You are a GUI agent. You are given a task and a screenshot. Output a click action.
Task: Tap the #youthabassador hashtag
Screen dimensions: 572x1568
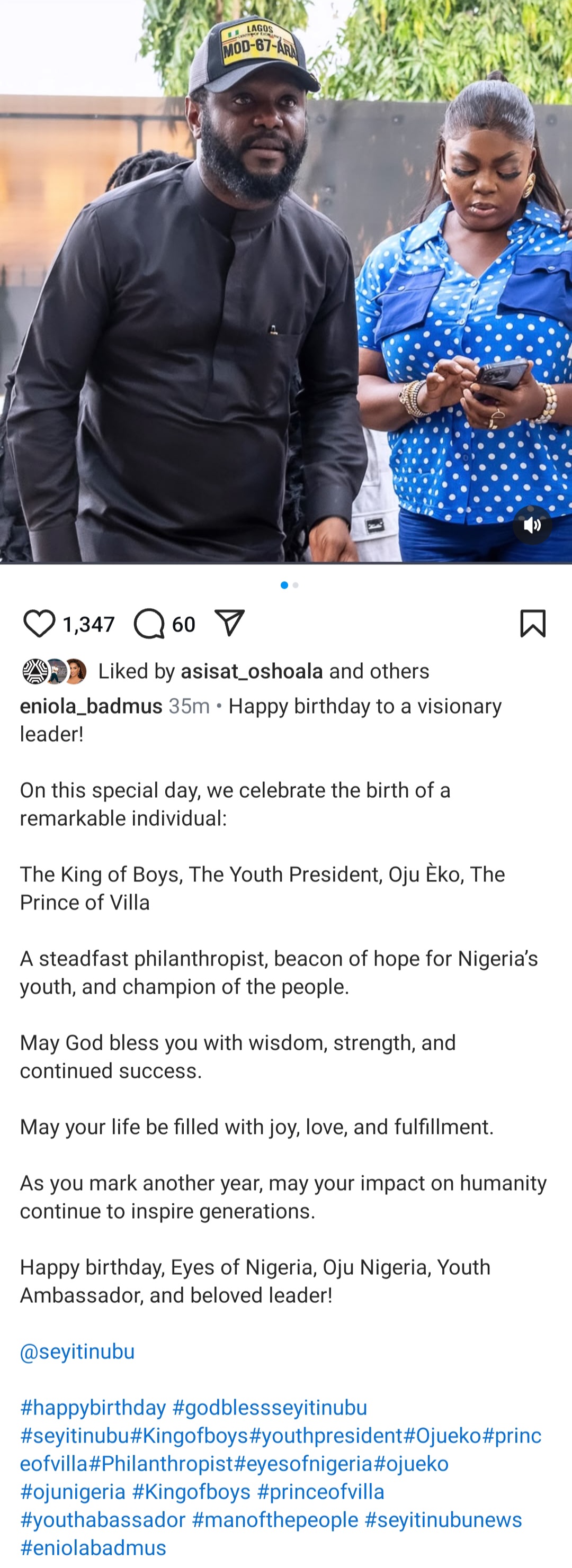click(102, 1519)
